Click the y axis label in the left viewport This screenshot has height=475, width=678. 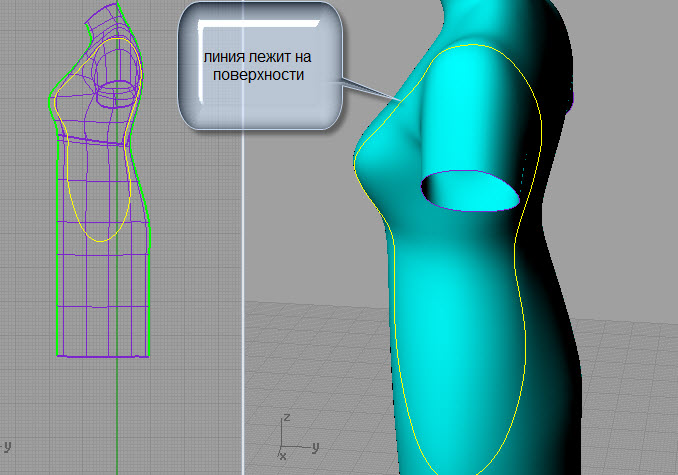pyautogui.click(x=7, y=446)
